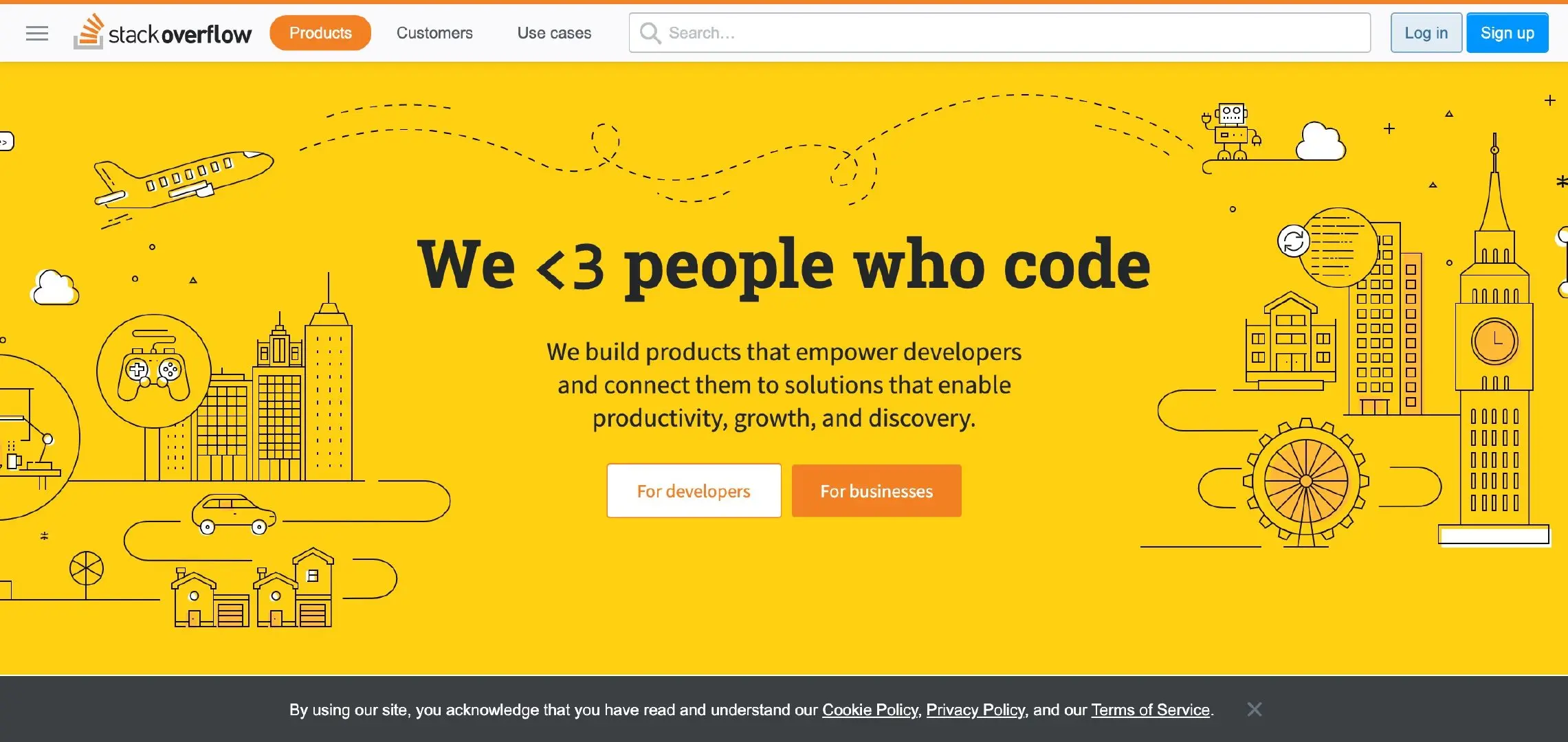The width and height of the screenshot is (1568, 742).
Task: Choose the For developers button
Action: [694, 491]
